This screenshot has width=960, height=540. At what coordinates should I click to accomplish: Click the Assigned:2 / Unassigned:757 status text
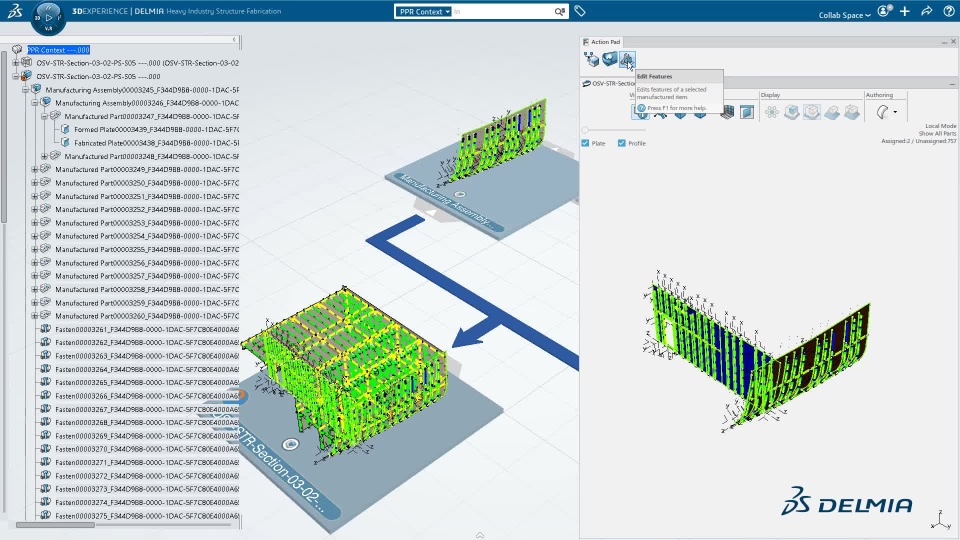(x=918, y=141)
